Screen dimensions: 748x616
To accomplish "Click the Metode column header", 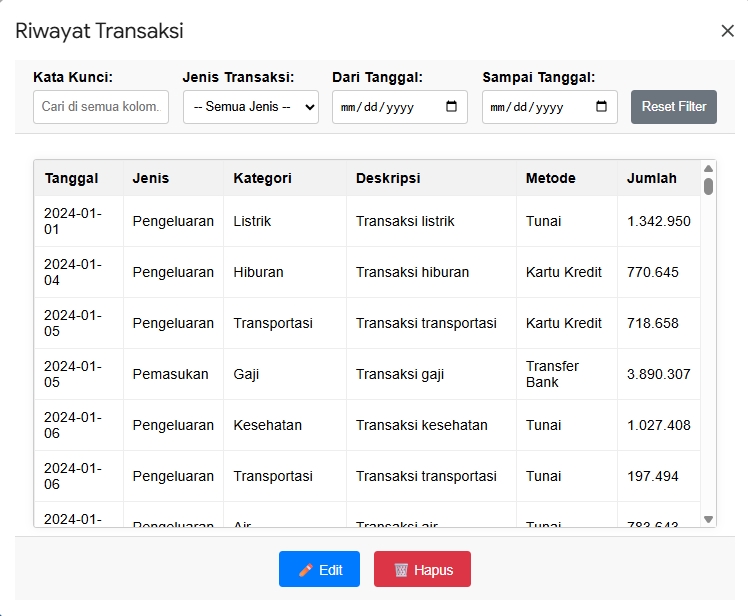I will [x=567, y=178].
